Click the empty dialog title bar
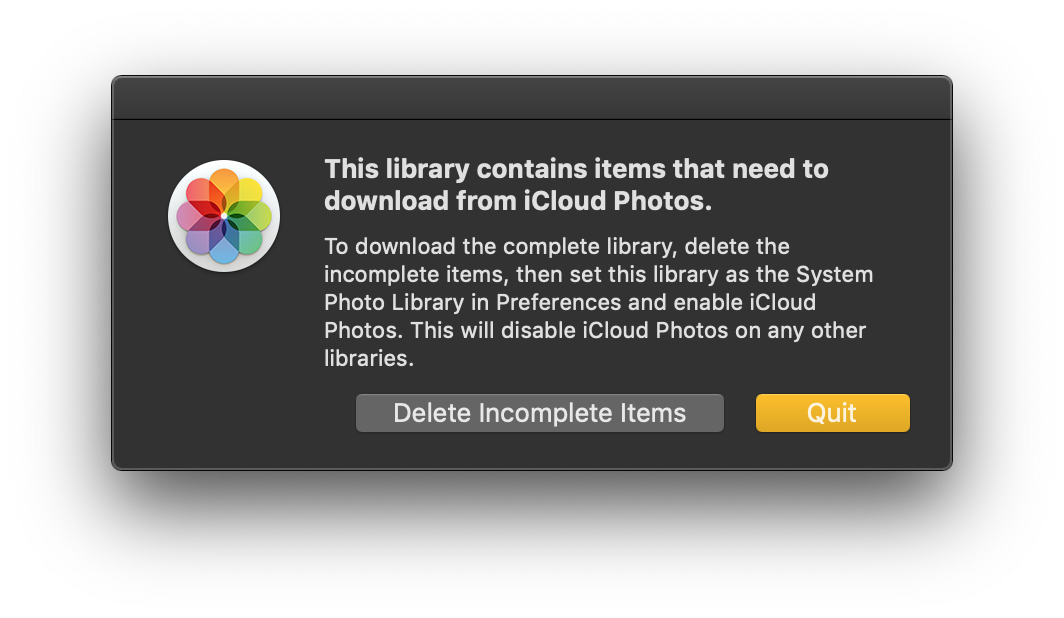This screenshot has width=1064, height=618. point(531,99)
